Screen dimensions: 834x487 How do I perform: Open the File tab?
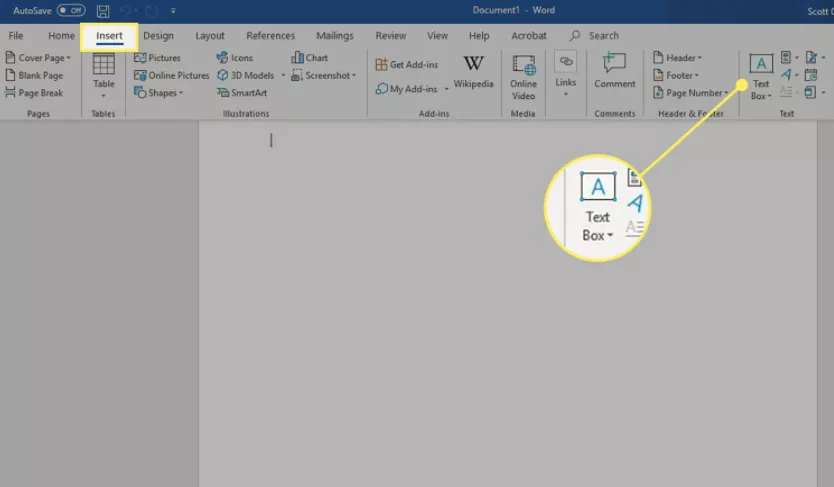[x=16, y=36]
